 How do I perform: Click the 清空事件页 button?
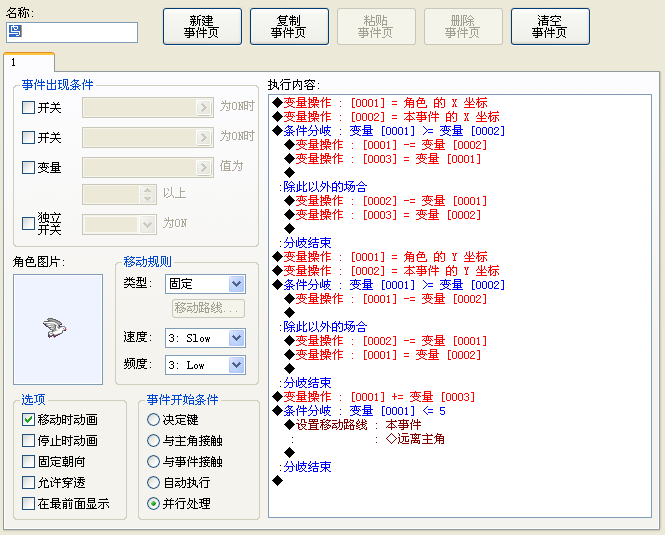(x=550, y=26)
